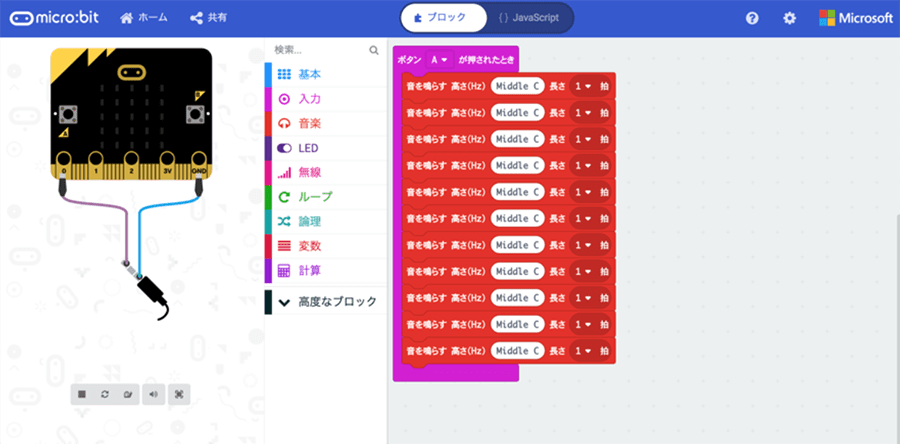
Task: Click the Microsoft logo
Action: 856,18
